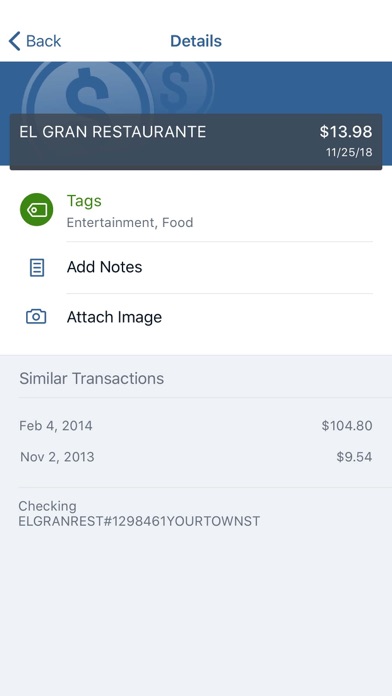Tap the large dollar coin graphic
The image size is (392, 696).
click(89, 88)
